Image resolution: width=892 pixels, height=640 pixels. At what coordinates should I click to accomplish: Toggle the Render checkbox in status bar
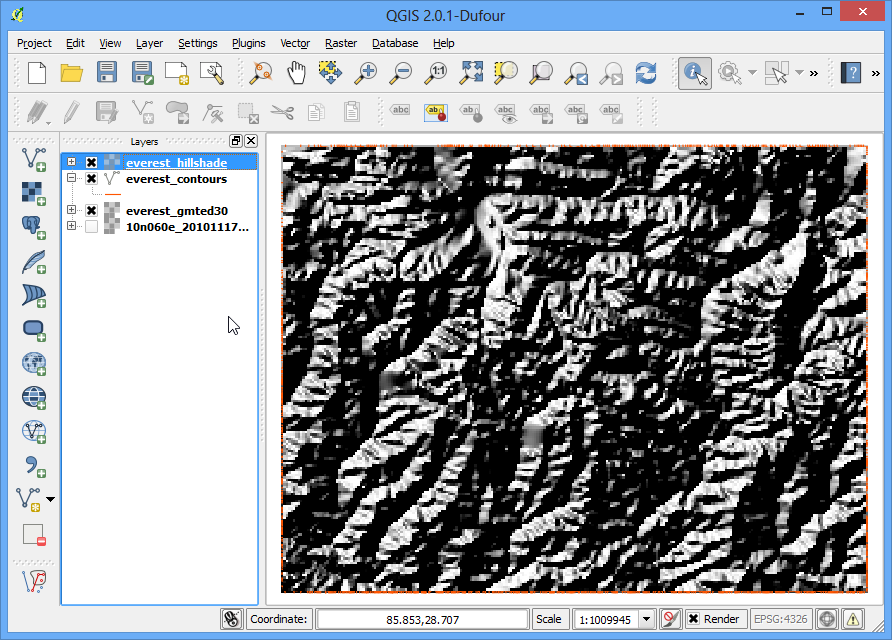[693, 619]
